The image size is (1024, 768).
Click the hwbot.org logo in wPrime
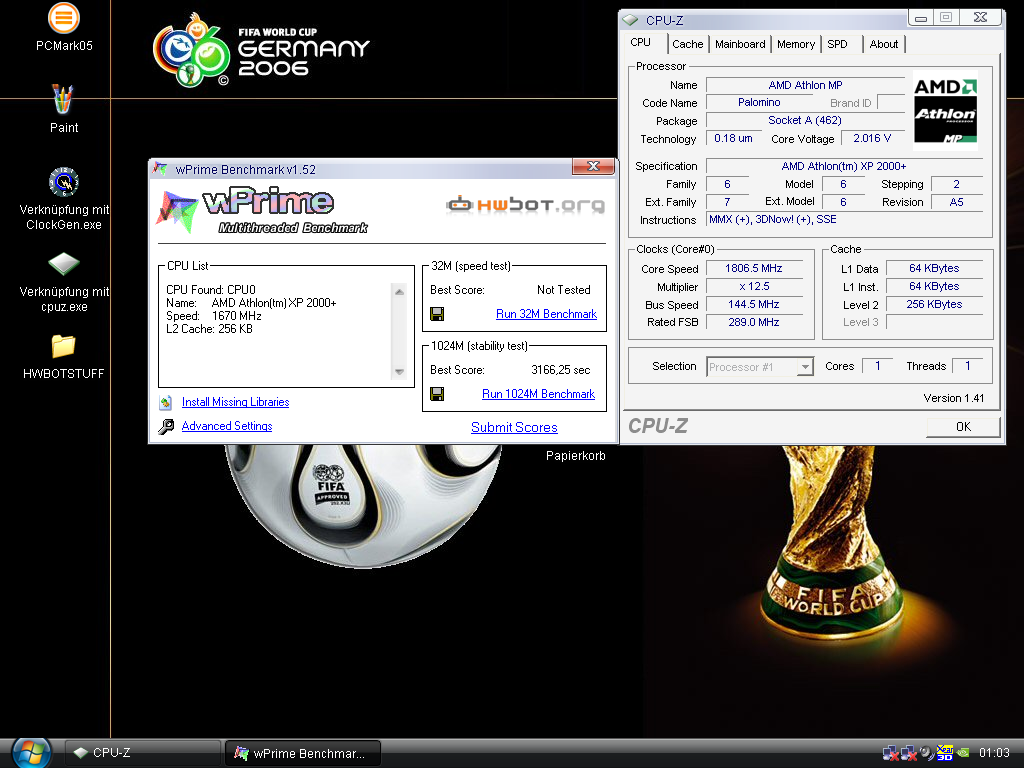(x=526, y=205)
